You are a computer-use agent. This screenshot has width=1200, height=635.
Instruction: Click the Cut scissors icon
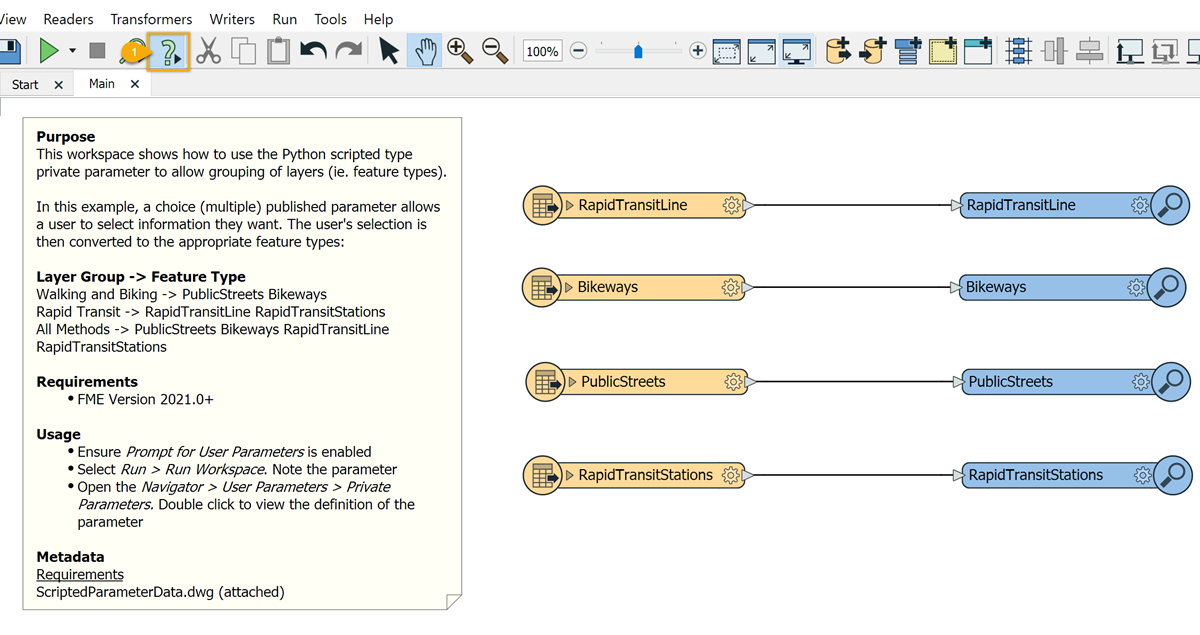point(208,51)
